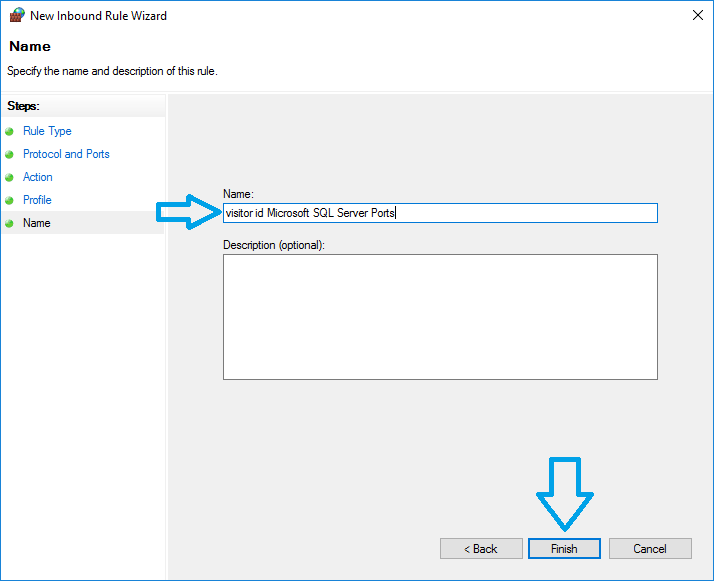Click the green dot next to Protocol and Ports
714x581 pixels.
pyautogui.click(x=10, y=154)
